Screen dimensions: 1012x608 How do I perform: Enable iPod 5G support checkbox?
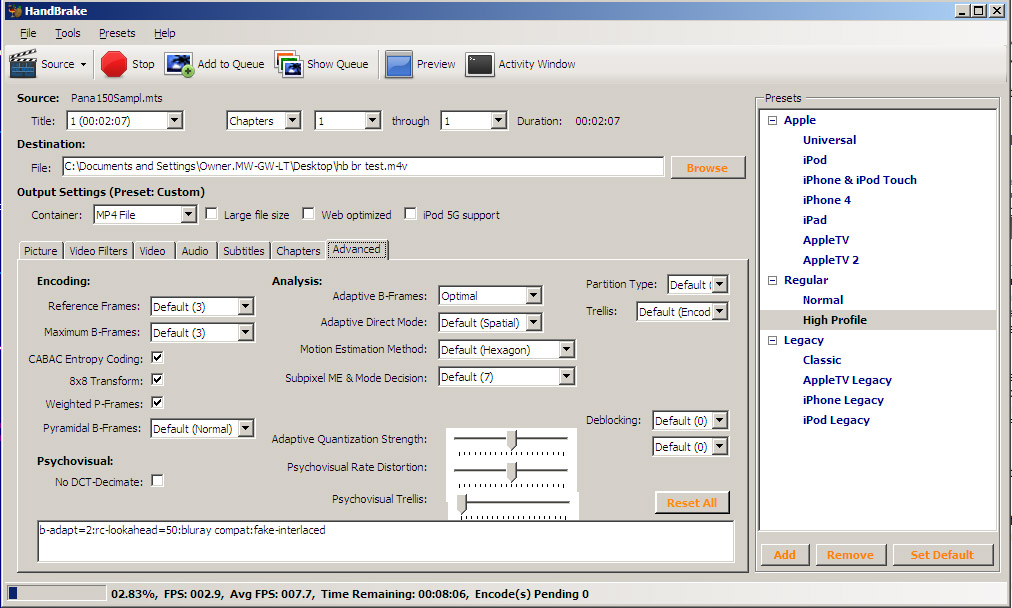pyautogui.click(x=410, y=214)
